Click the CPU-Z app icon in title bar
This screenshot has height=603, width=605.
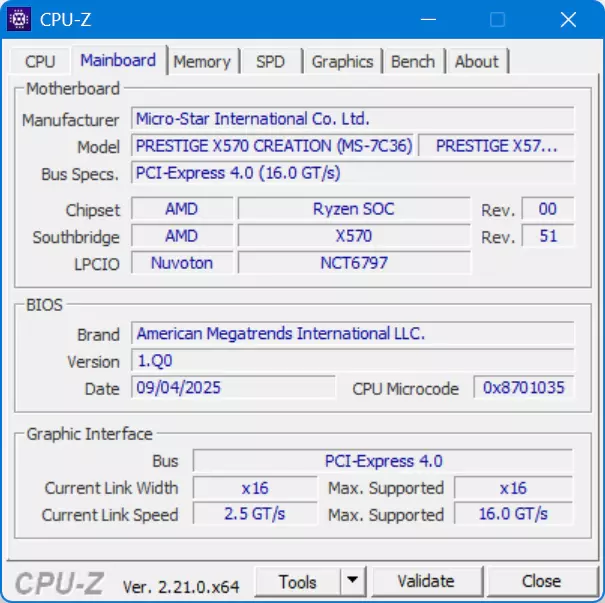[19, 19]
